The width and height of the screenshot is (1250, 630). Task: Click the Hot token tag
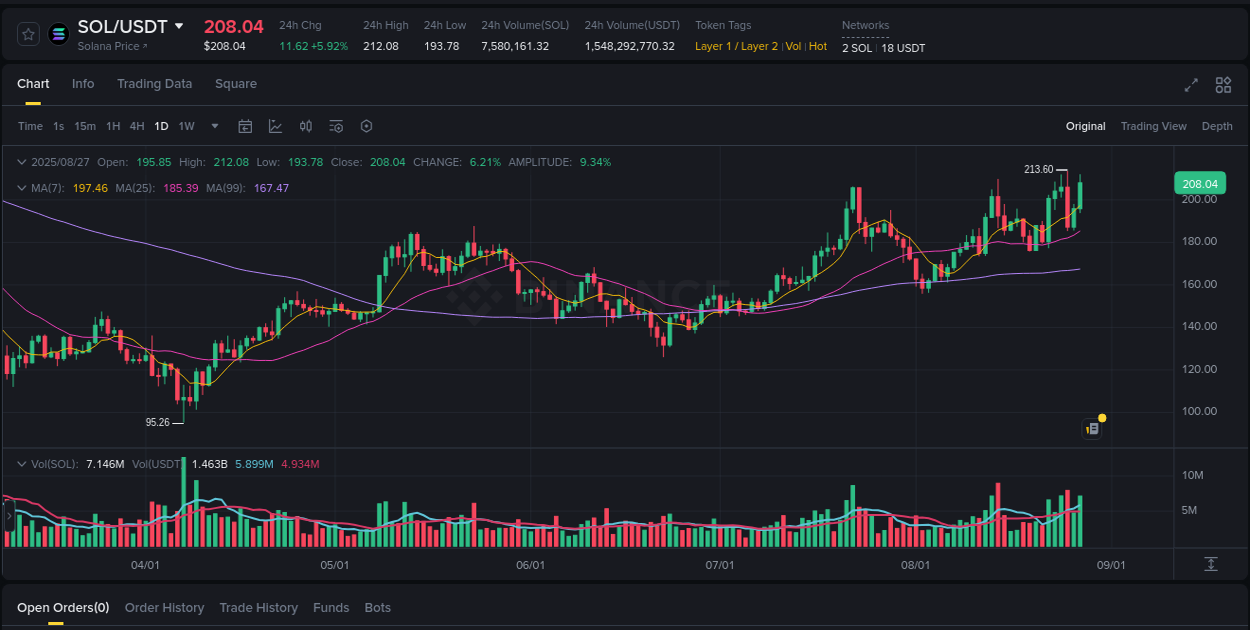tap(818, 46)
